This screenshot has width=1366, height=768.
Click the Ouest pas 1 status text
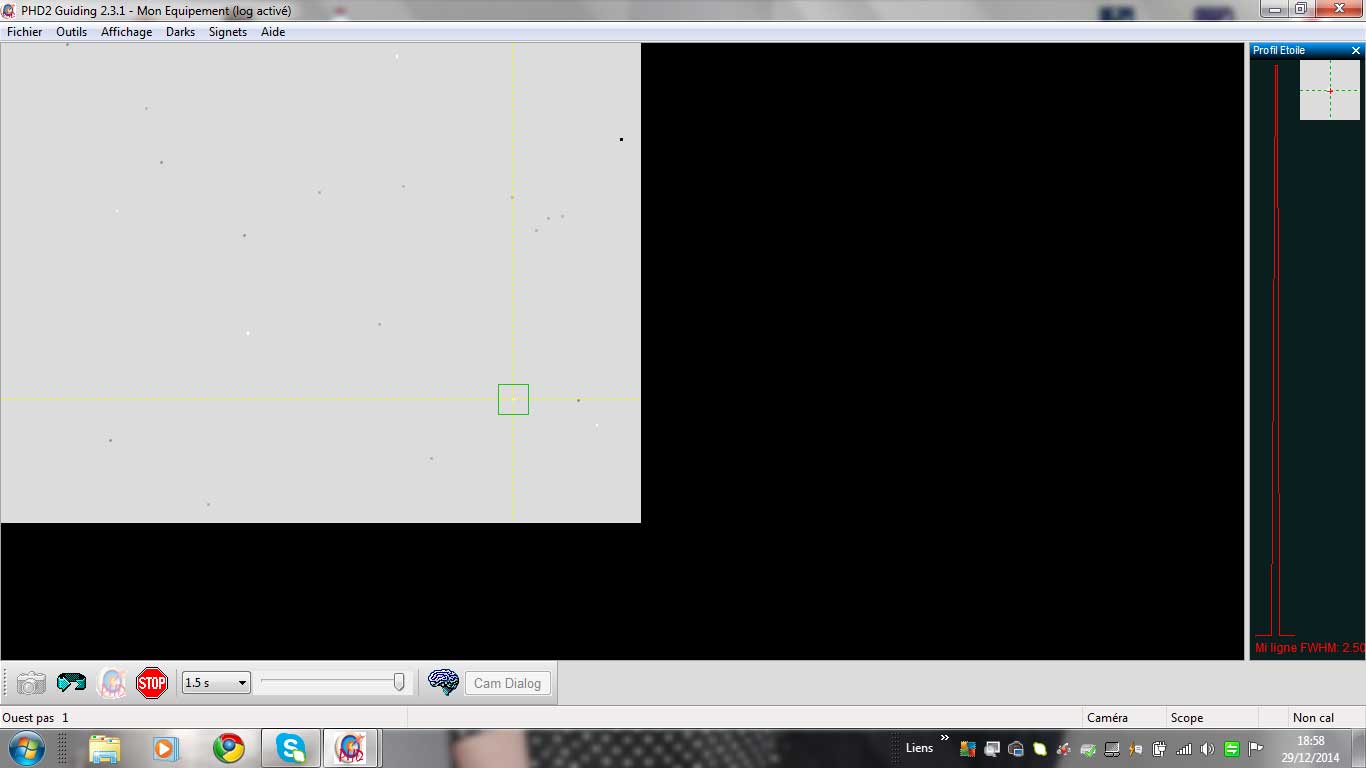36,718
